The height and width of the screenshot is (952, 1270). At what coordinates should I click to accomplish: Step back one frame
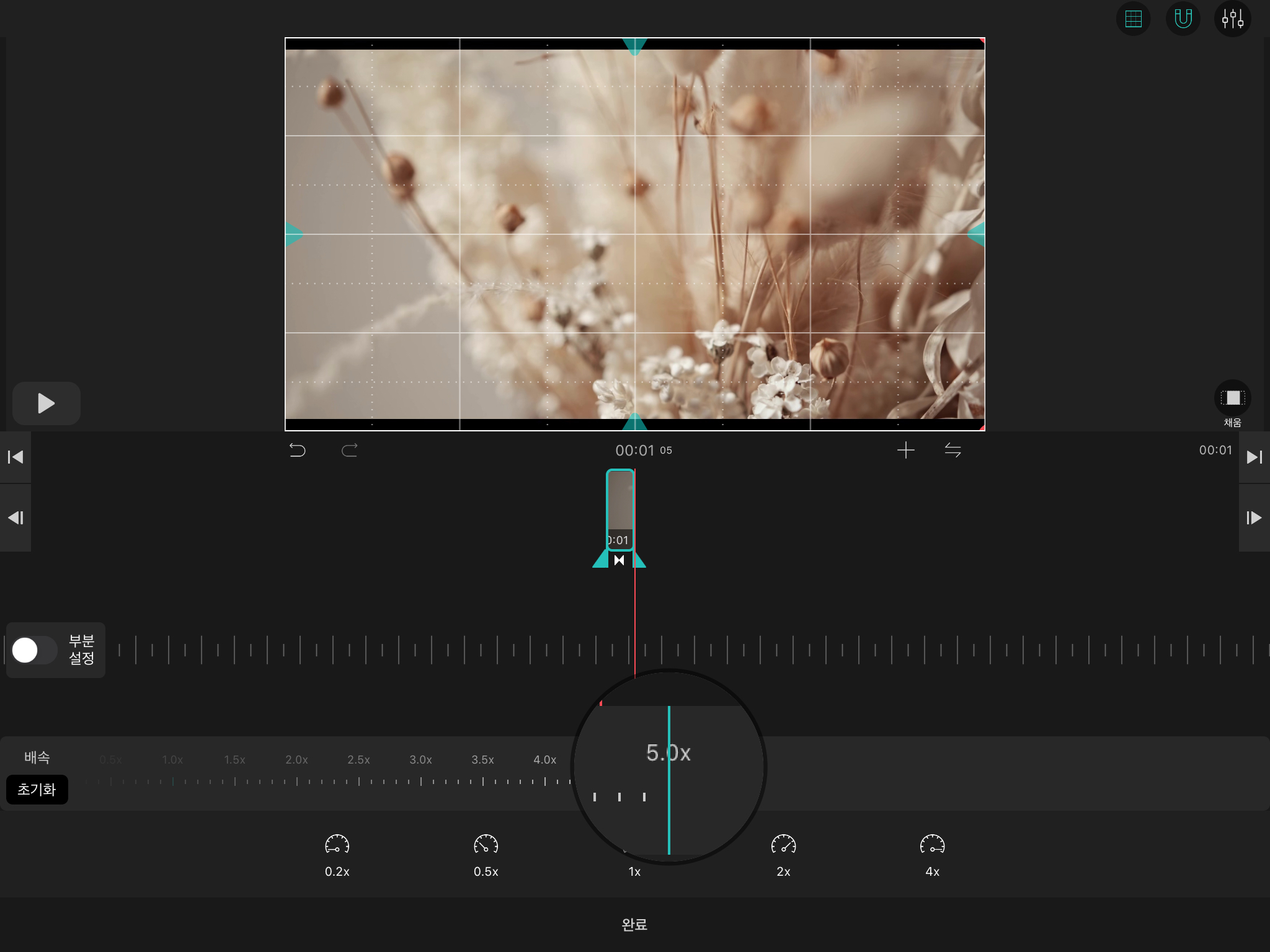click(x=16, y=518)
